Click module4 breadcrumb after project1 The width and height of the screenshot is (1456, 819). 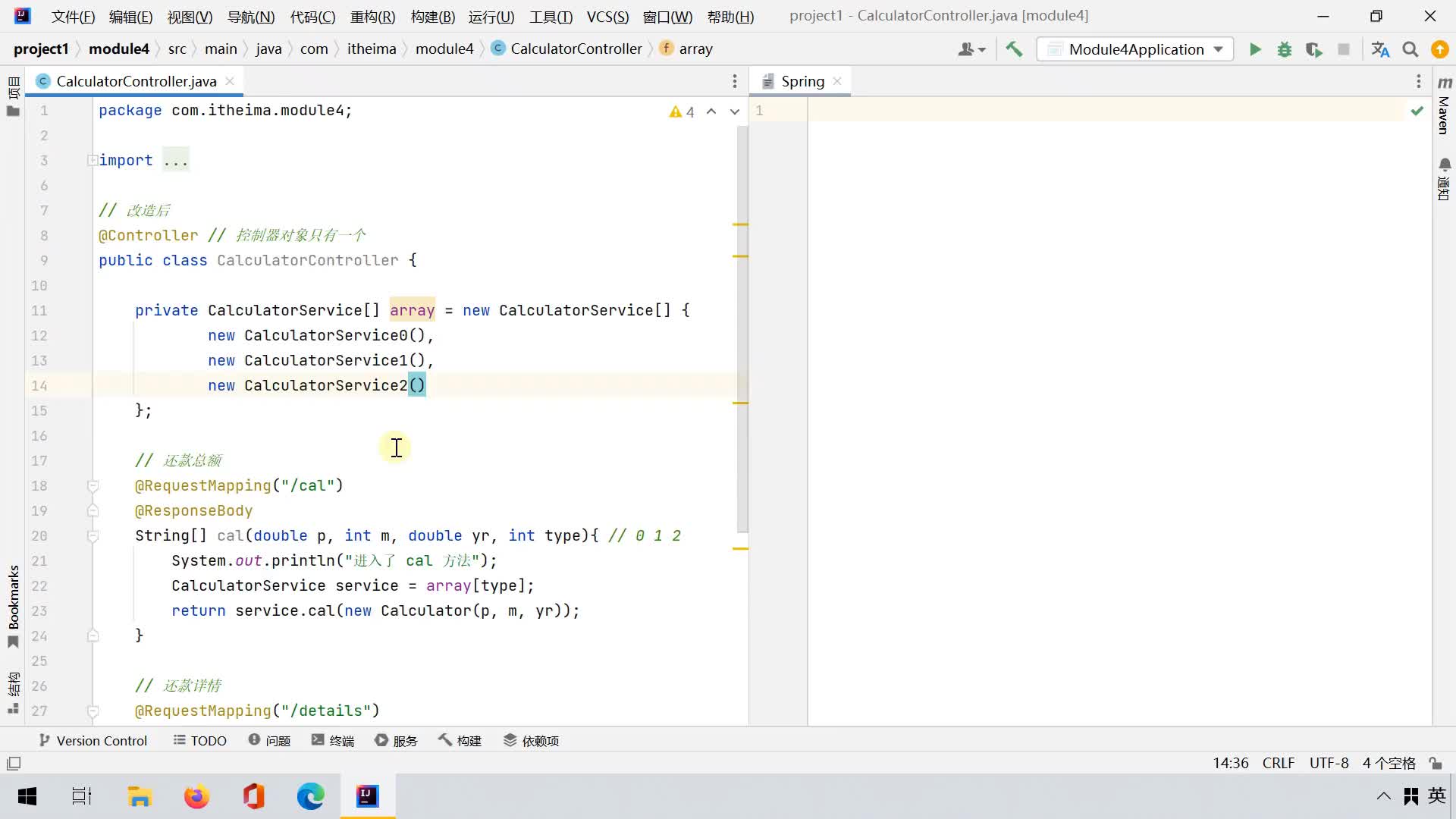coord(119,49)
